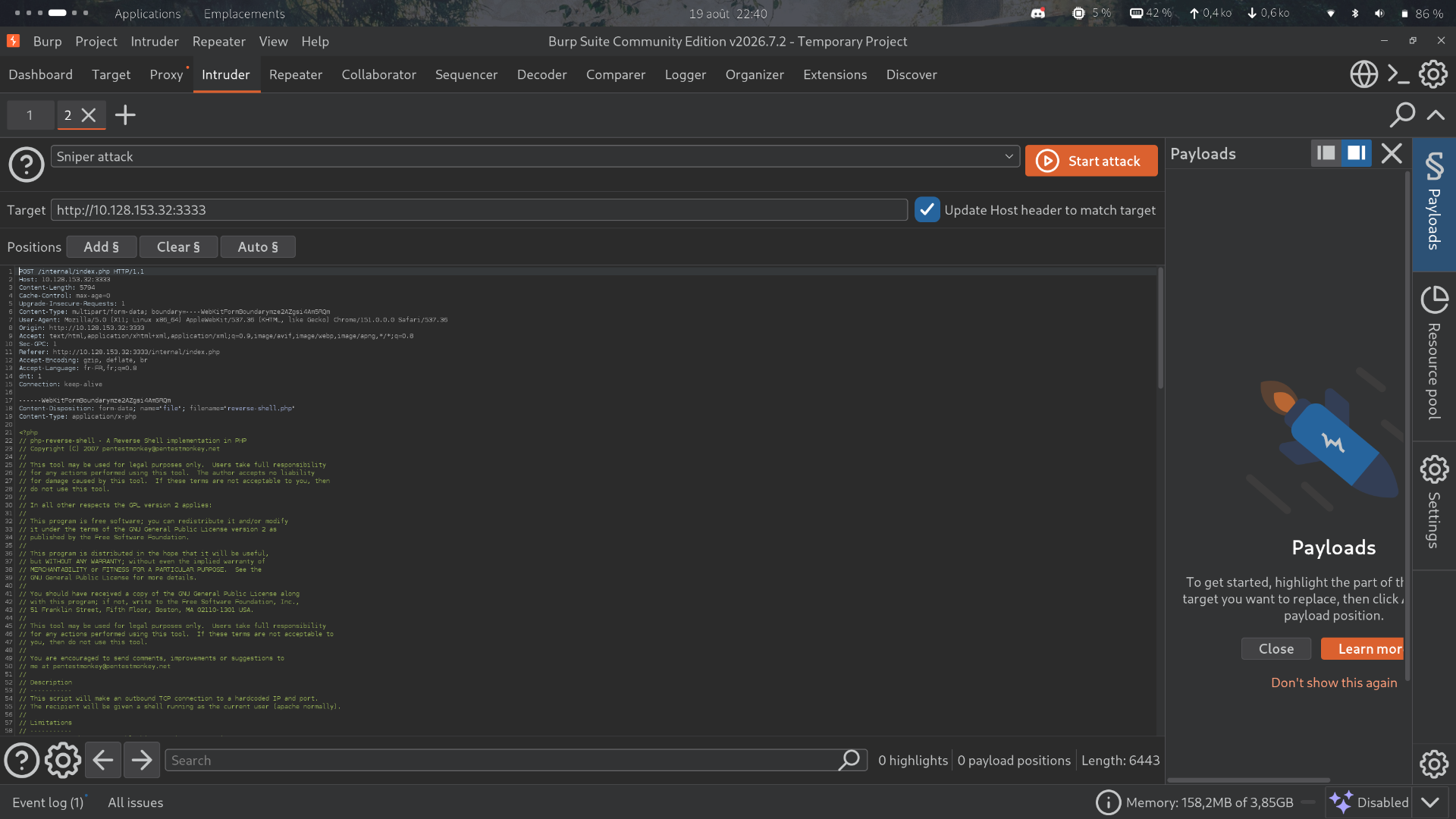Open the Burp browser globe icon

point(1363,74)
